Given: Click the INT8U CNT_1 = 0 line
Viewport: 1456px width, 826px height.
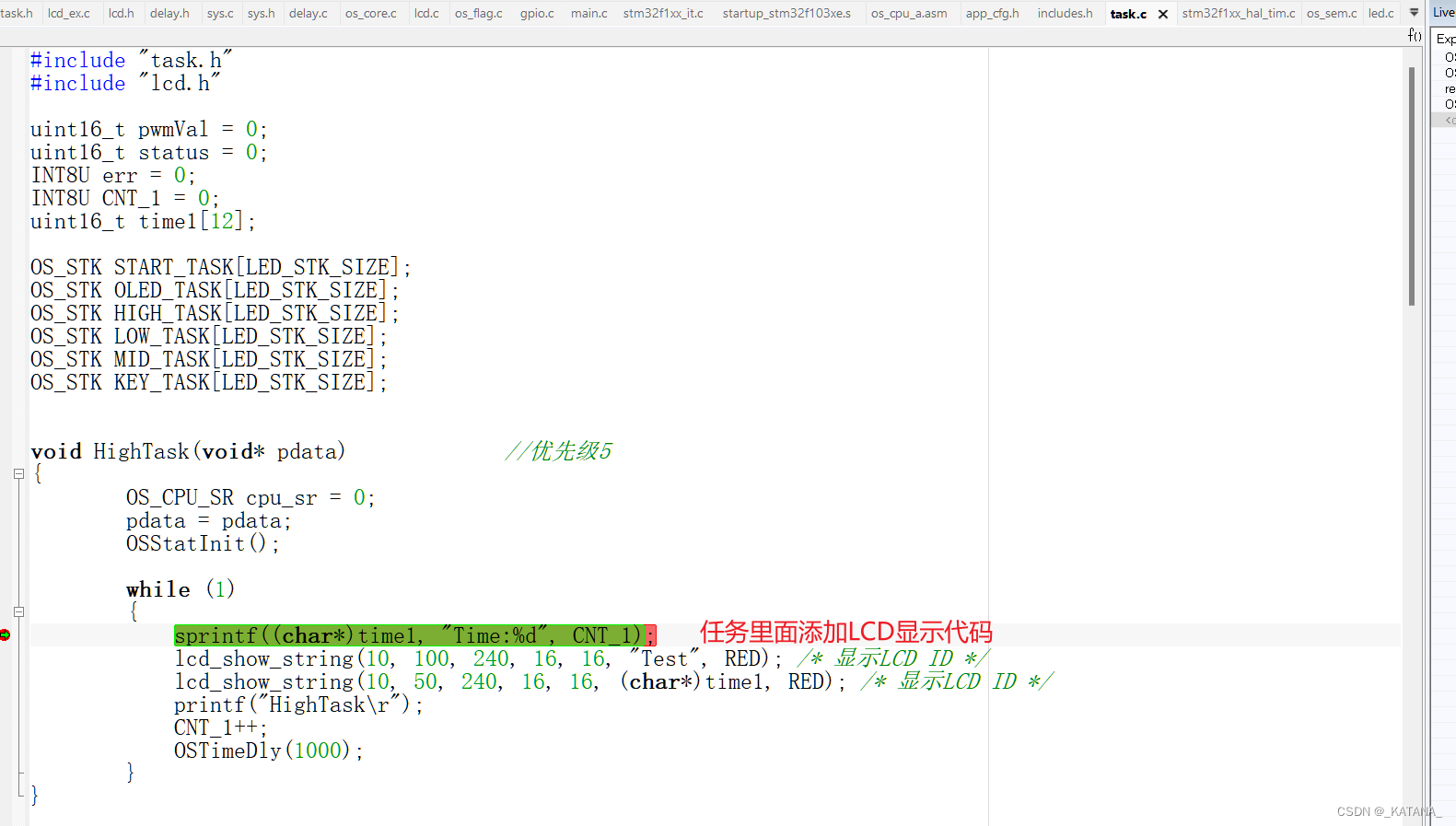Looking at the screenshot, I should [124, 198].
